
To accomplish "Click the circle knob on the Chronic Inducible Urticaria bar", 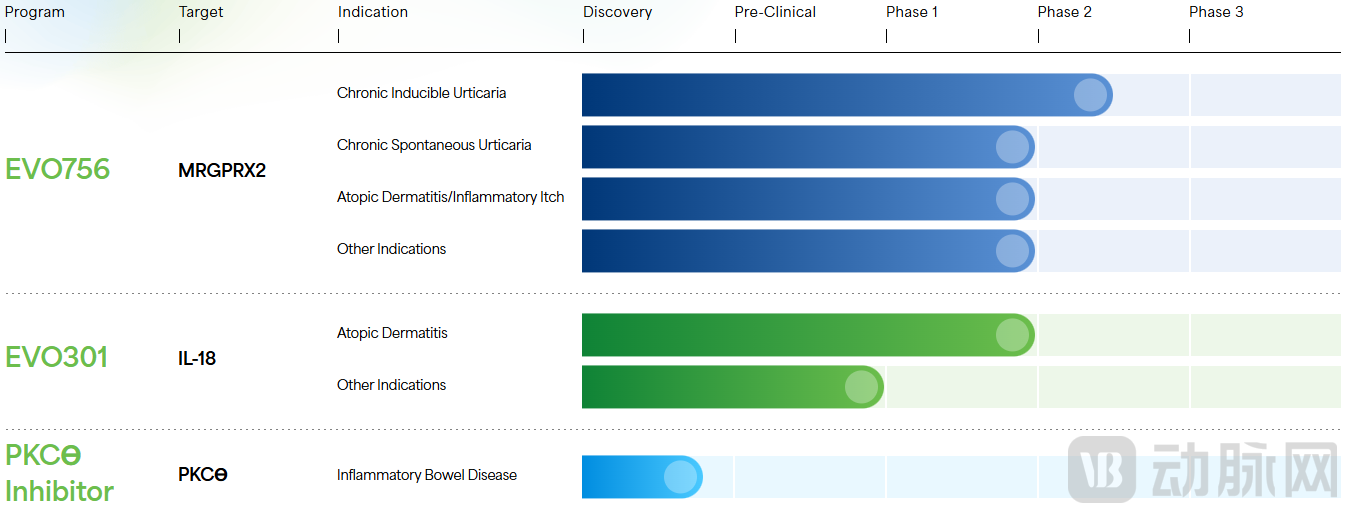I will [x=1090, y=95].
